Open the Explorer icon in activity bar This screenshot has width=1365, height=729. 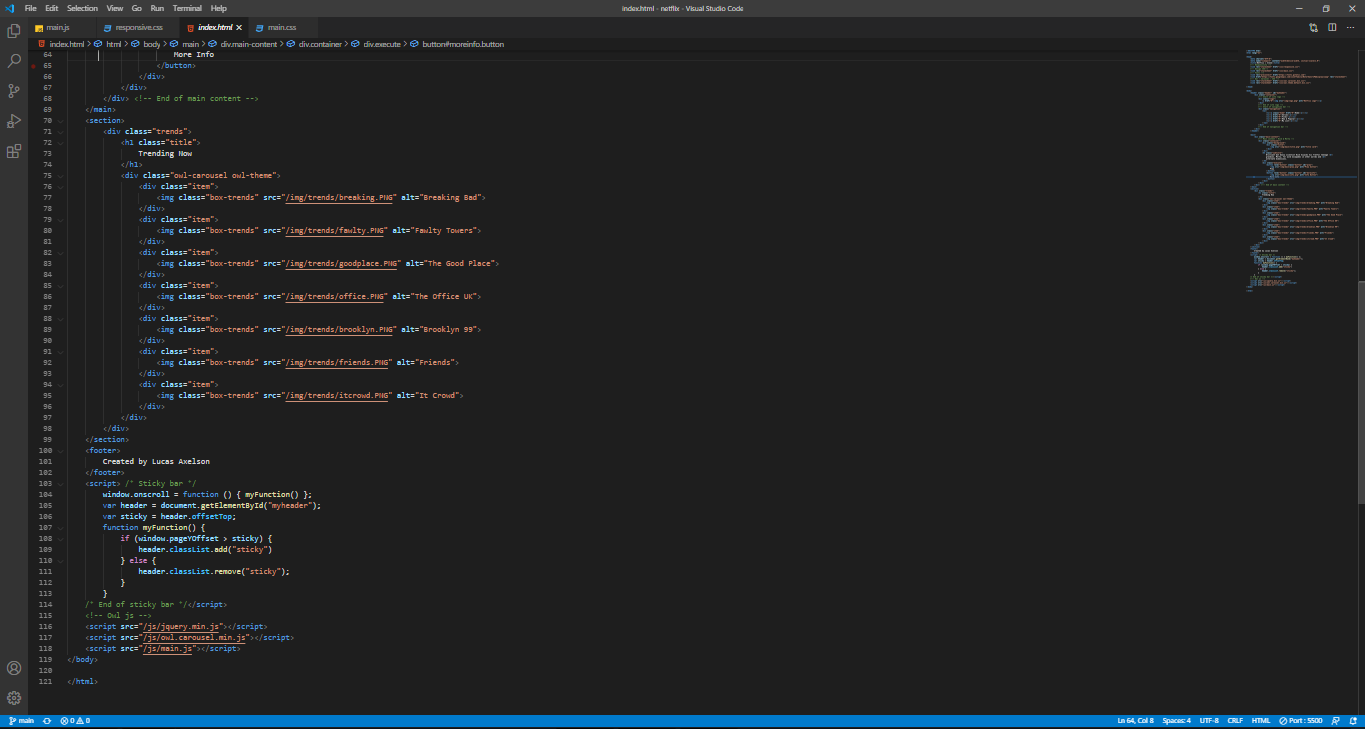pyautogui.click(x=13, y=30)
